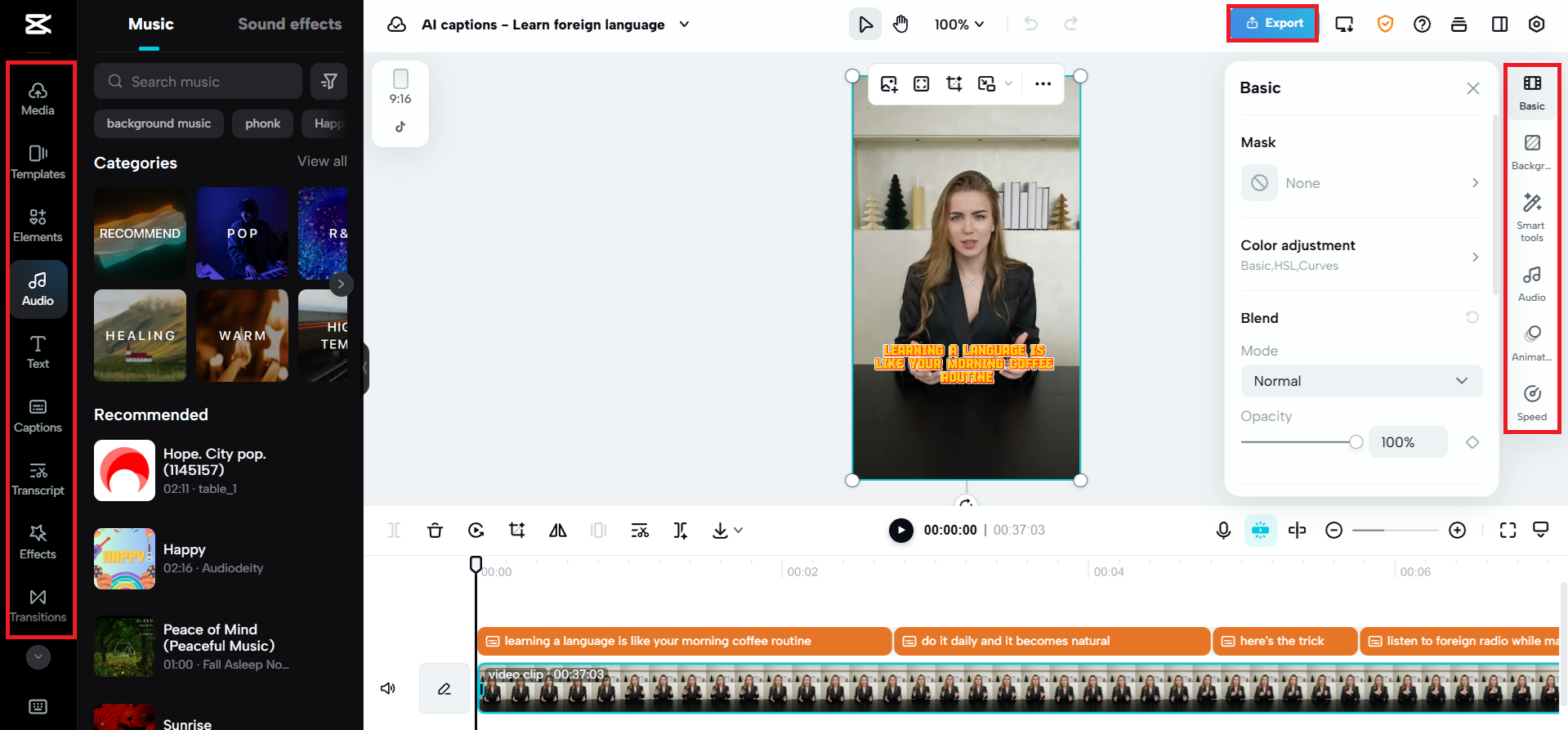1568x730 pixels.
Task: Add opacity keyframe diamond
Action: (x=1472, y=442)
